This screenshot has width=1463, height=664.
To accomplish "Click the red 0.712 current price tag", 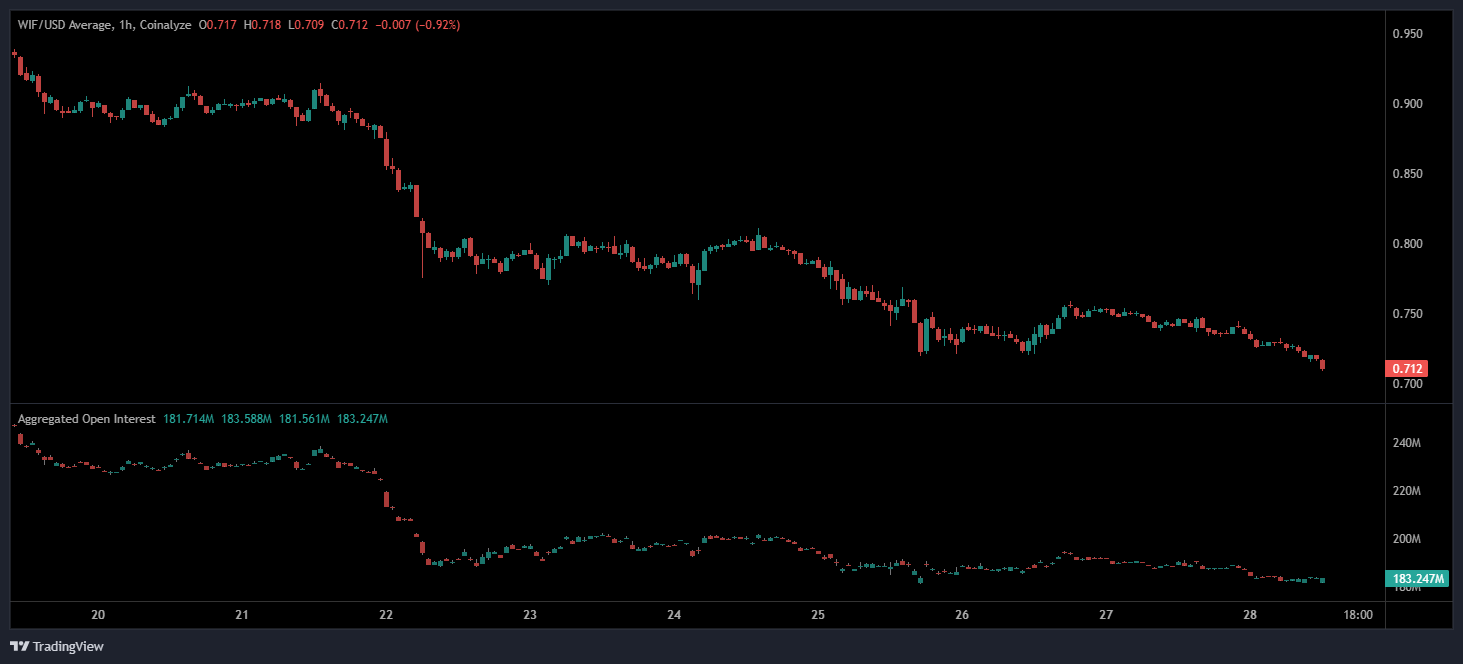I will (x=1407, y=369).
